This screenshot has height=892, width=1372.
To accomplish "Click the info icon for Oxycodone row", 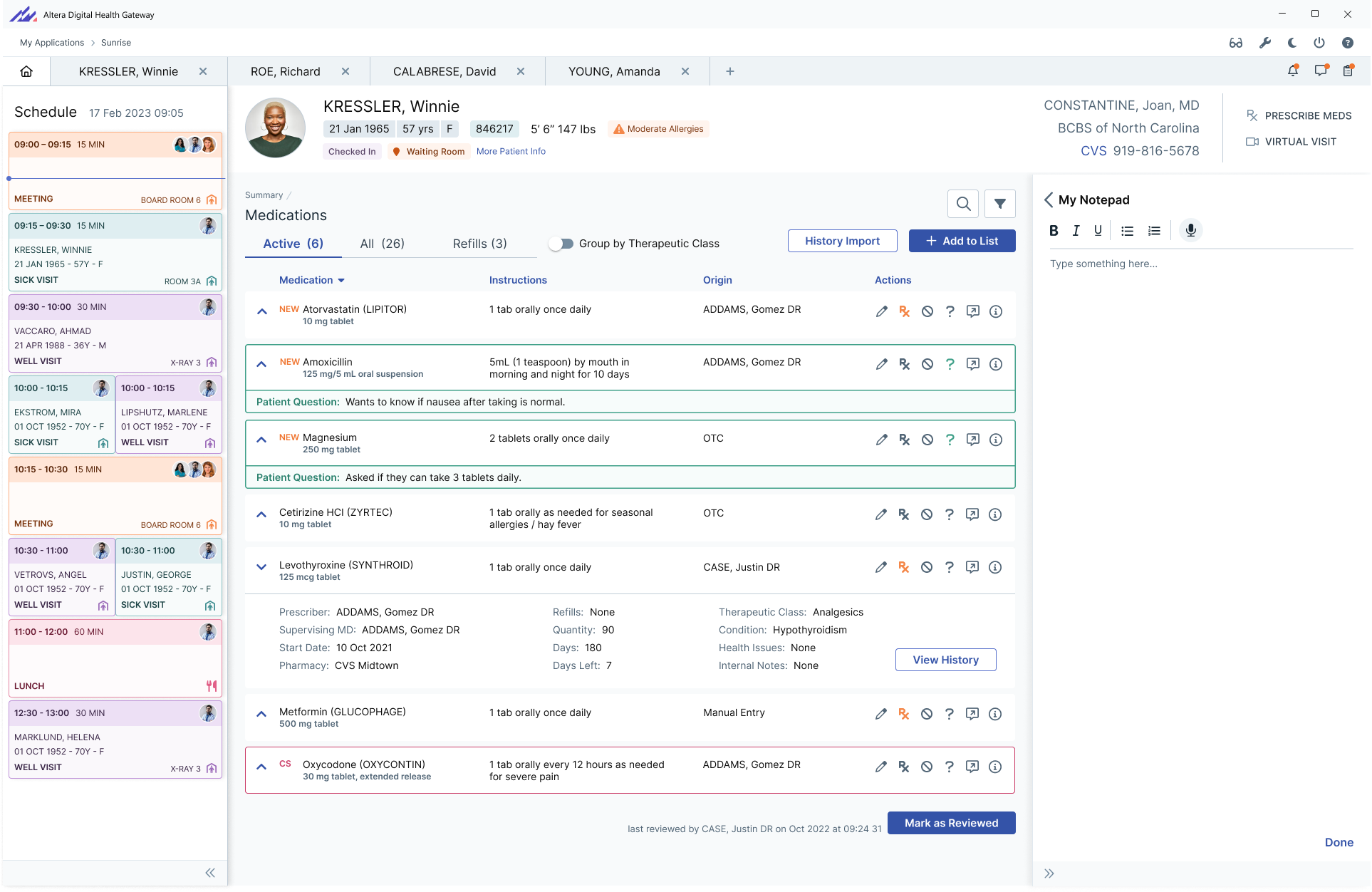I will [x=995, y=767].
